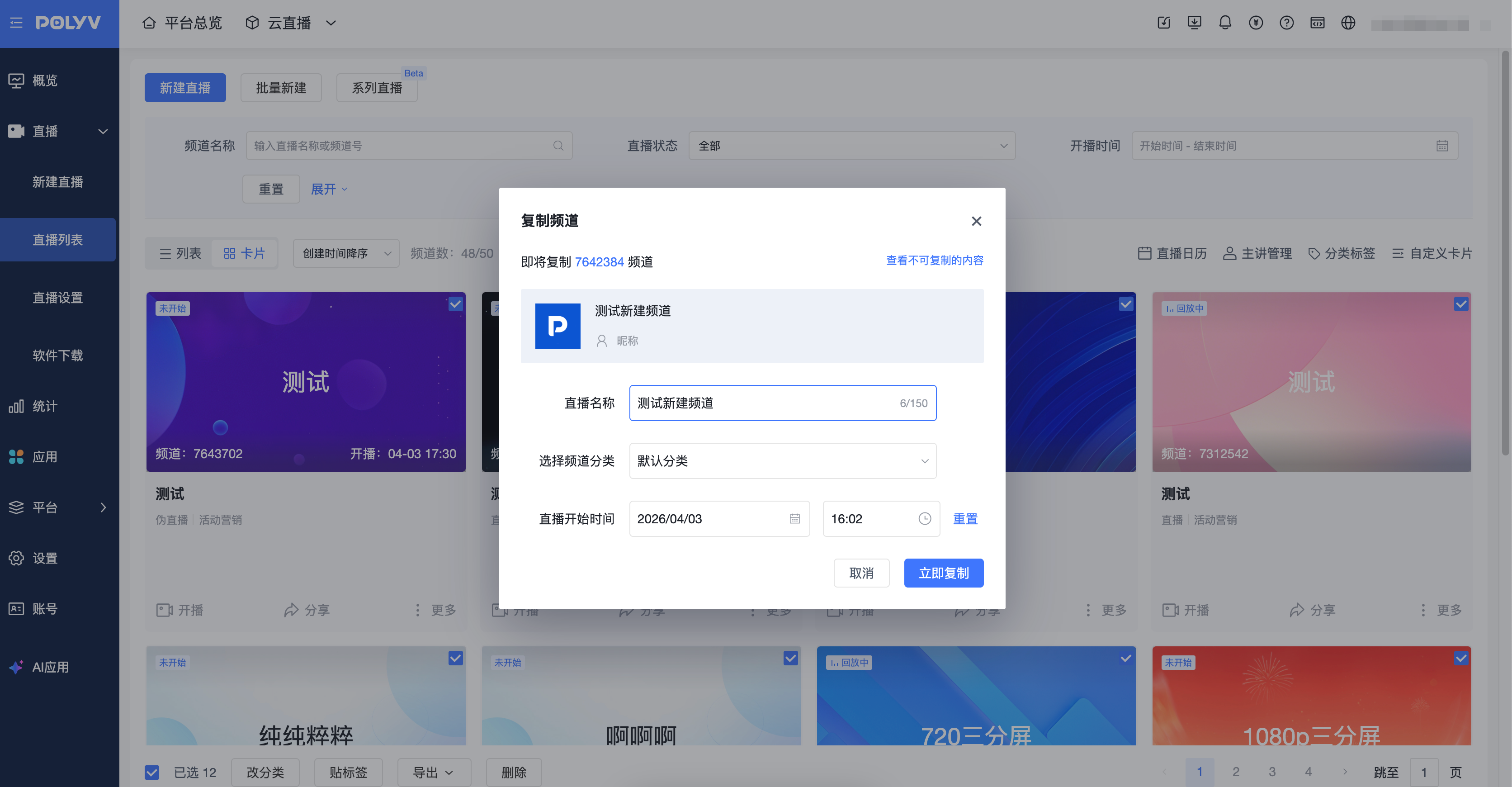Image resolution: width=1512 pixels, height=787 pixels.
Task: Open the 创建时间降序 sort dropdown
Action: click(x=346, y=253)
